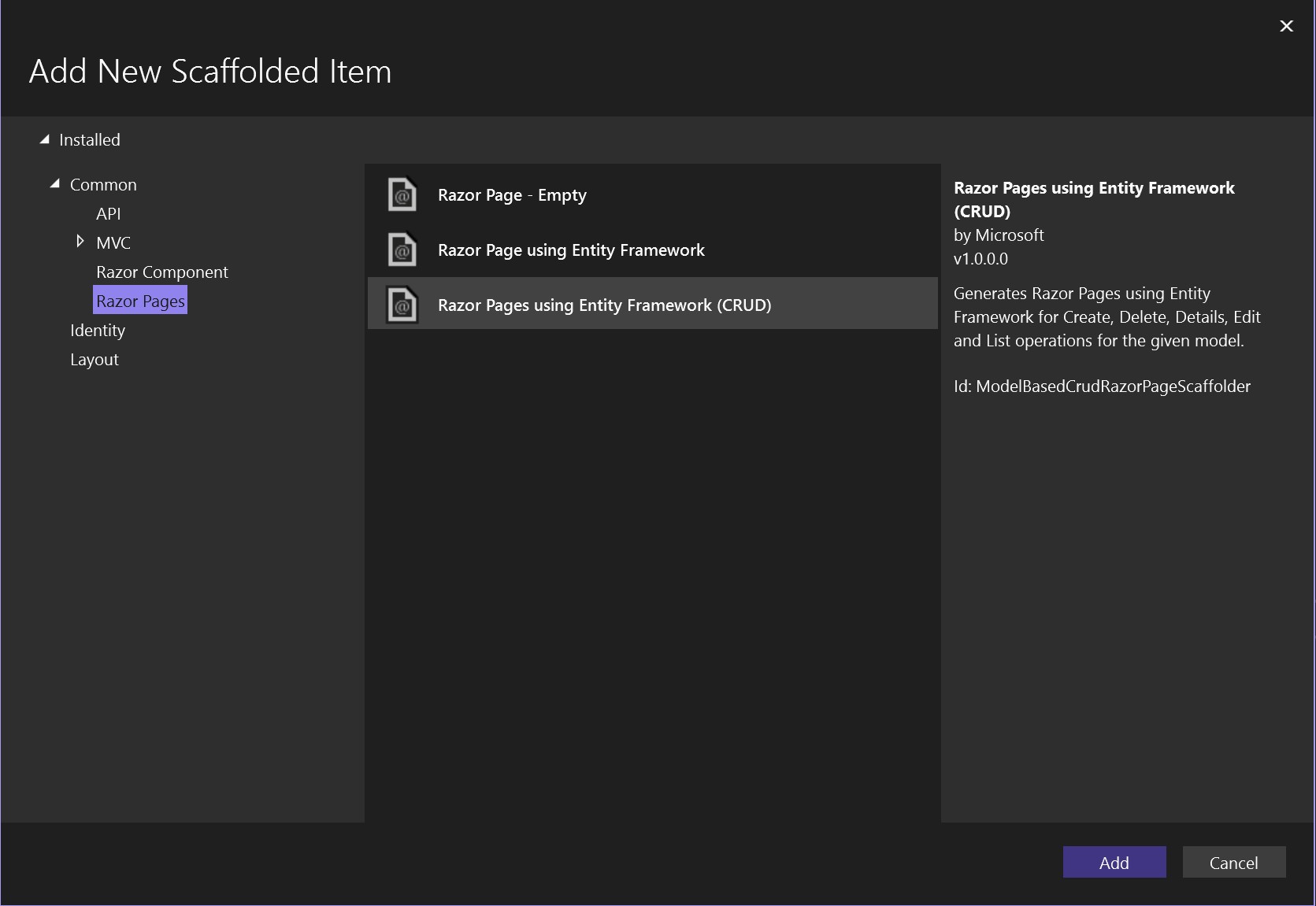Click the Add button

(x=1114, y=862)
